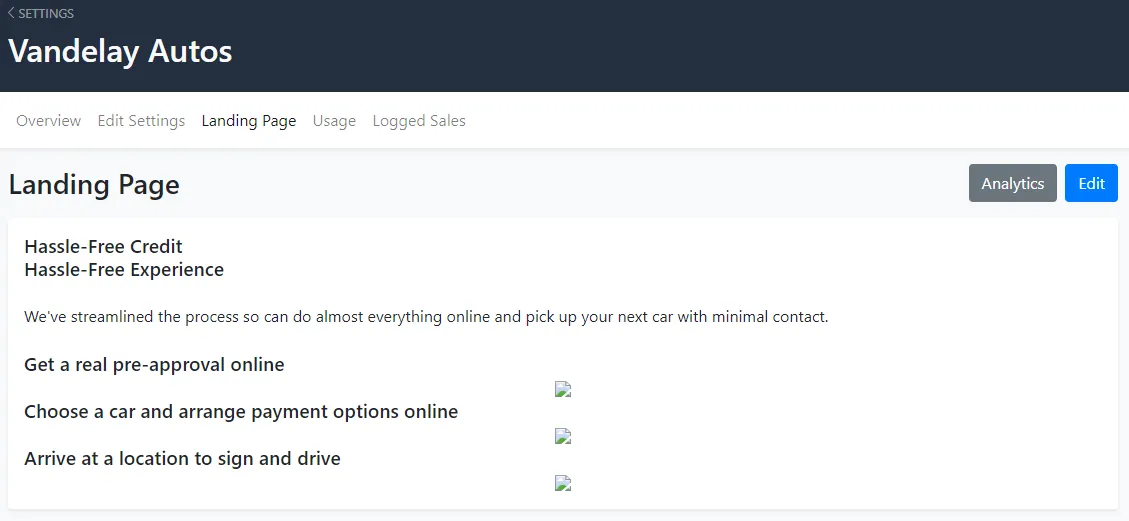Click the 'Get a real pre-approval online' heading
The height and width of the screenshot is (521, 1129).
154,365
